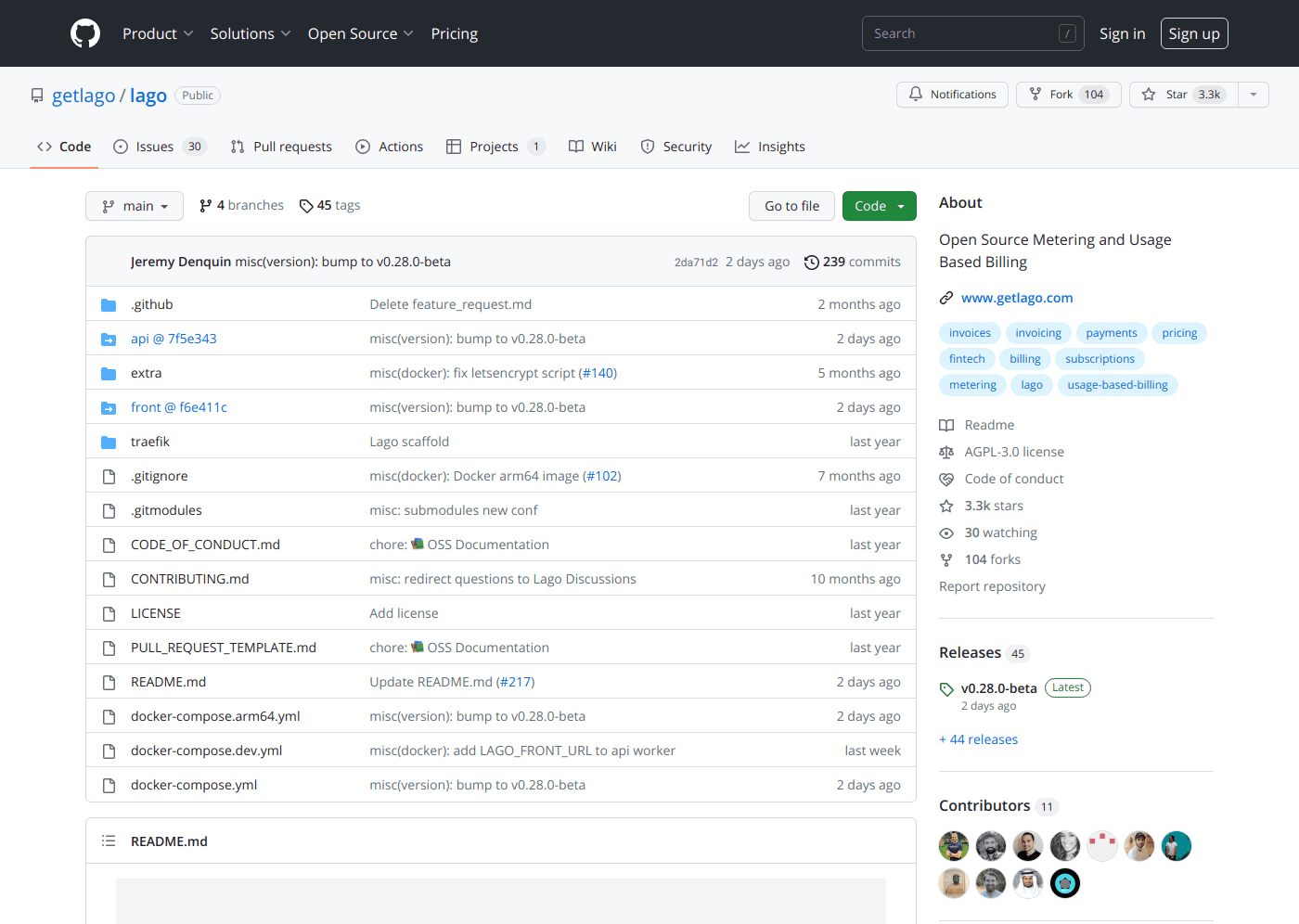Open first contributor avatar
Screen dimensions: 1299x924
[954, 846]
